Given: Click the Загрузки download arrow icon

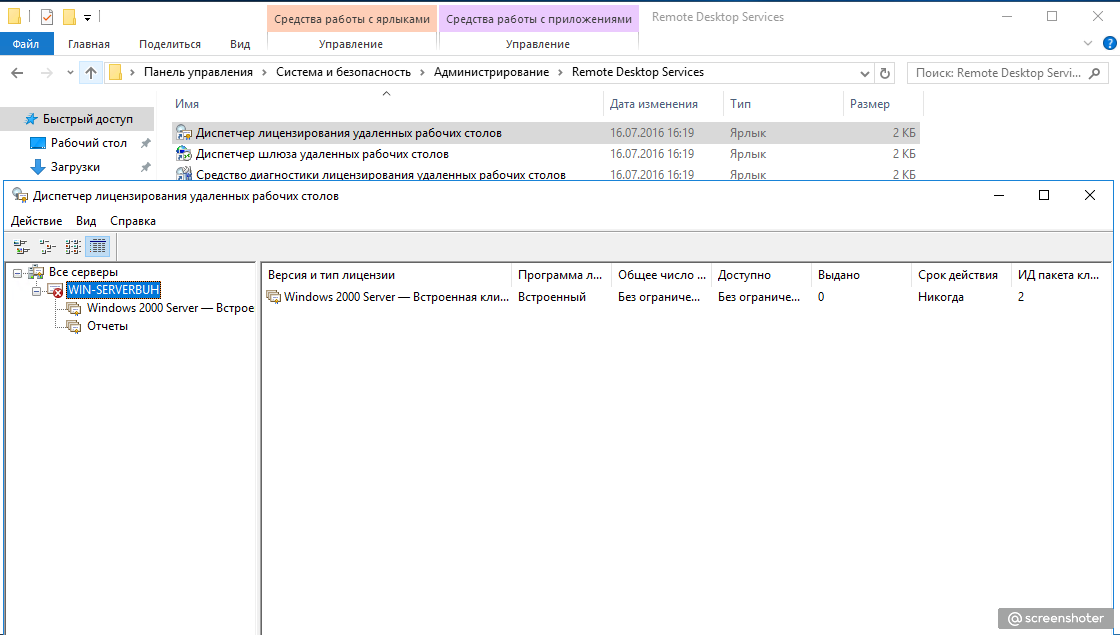Looking at the screenshot, I should click(38, 167).
